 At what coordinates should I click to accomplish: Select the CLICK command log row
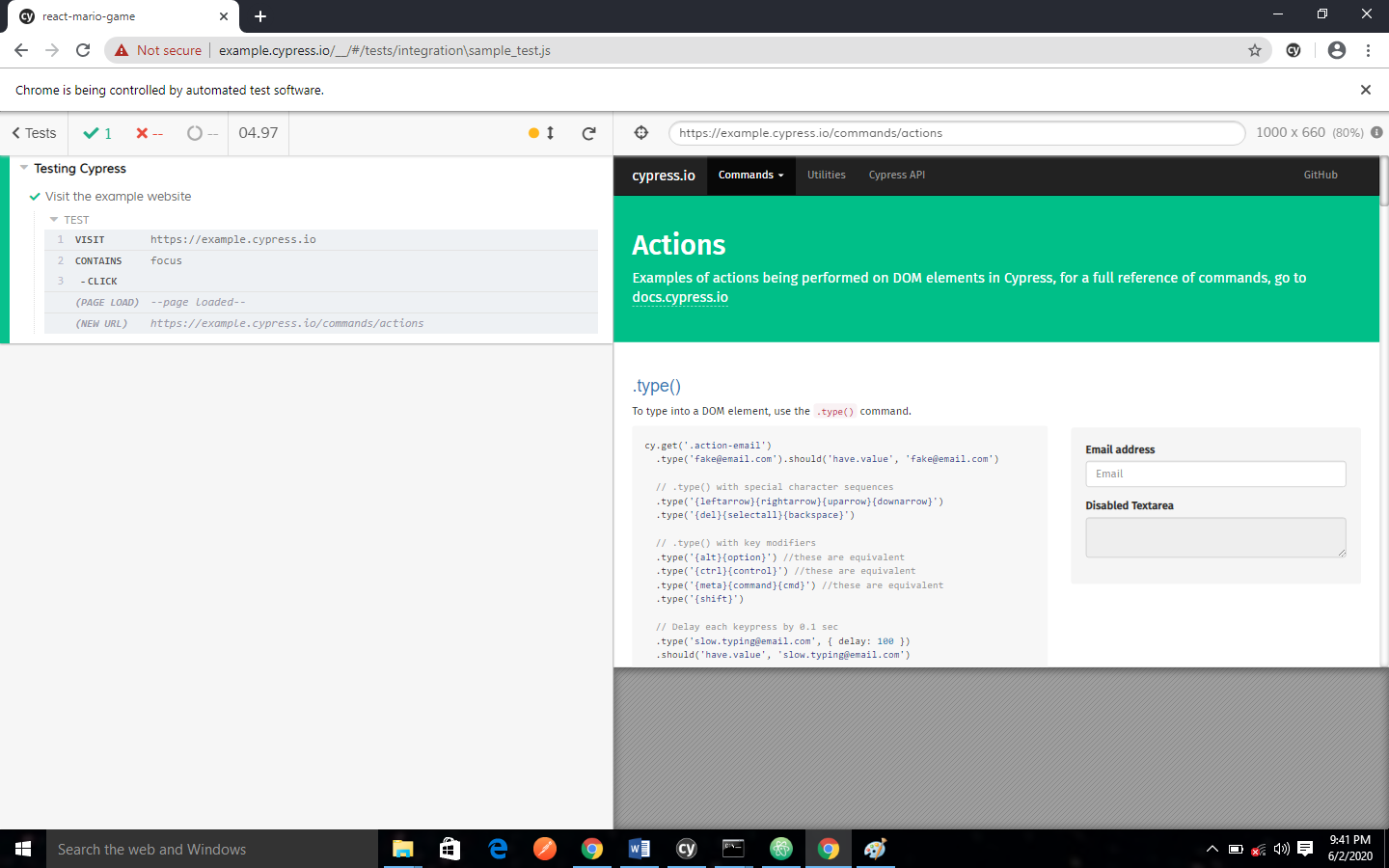click(321, 282)
